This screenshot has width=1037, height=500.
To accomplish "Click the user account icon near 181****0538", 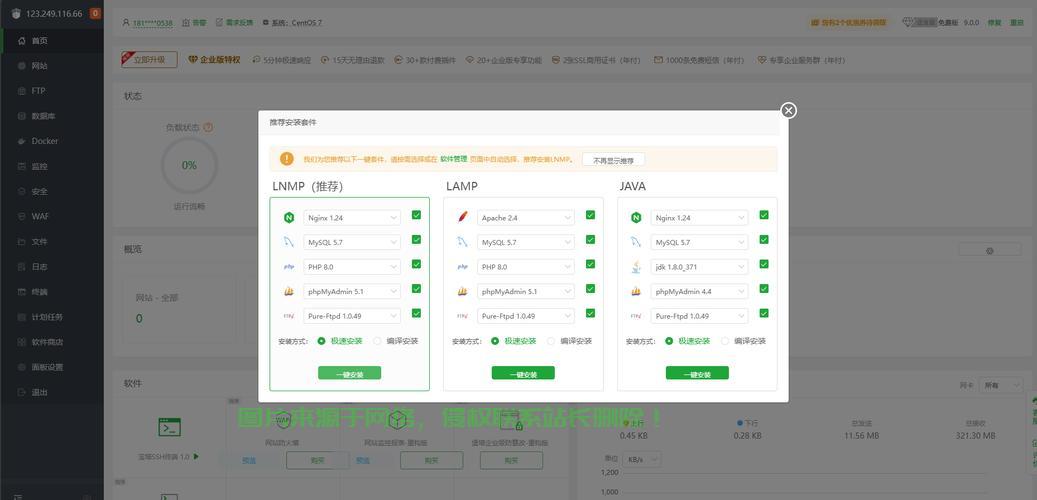I will [x=126, y=22].
